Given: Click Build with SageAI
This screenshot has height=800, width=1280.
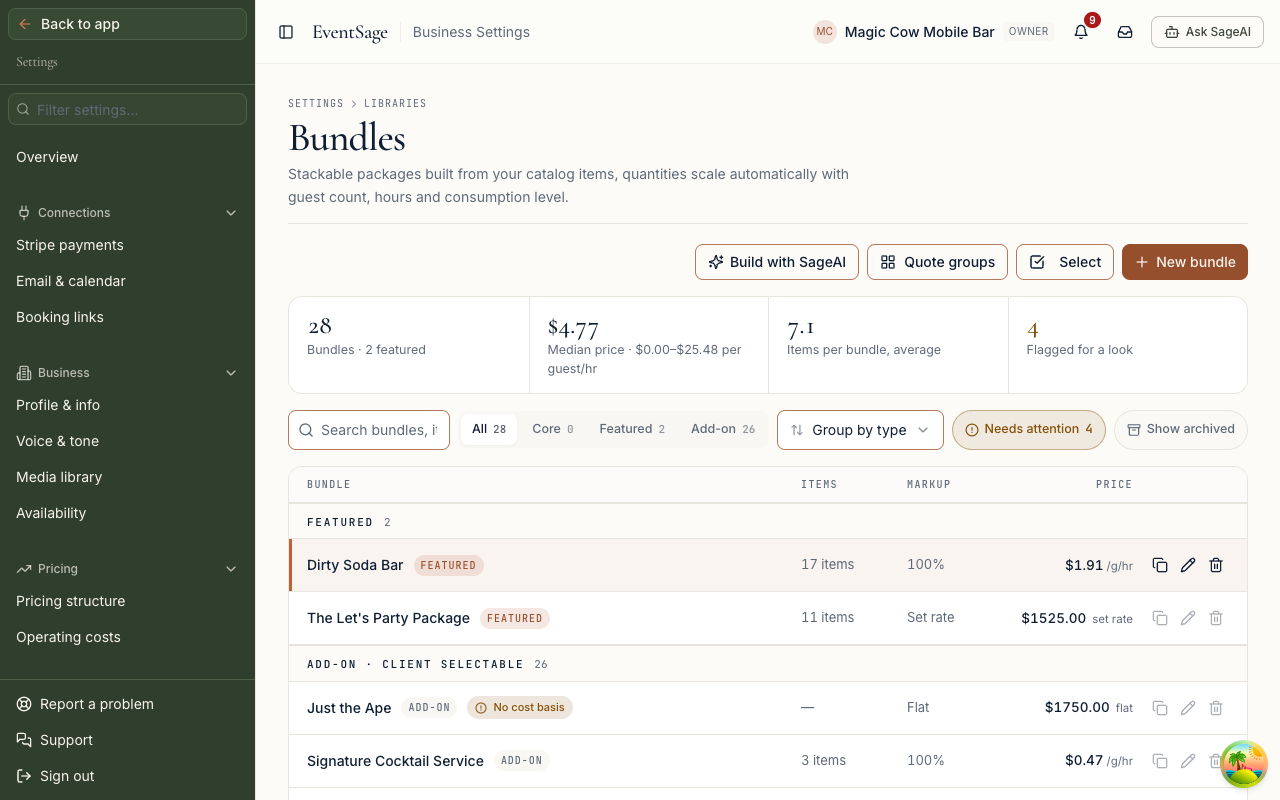Looking at the screenshot, I should [777, 262].
